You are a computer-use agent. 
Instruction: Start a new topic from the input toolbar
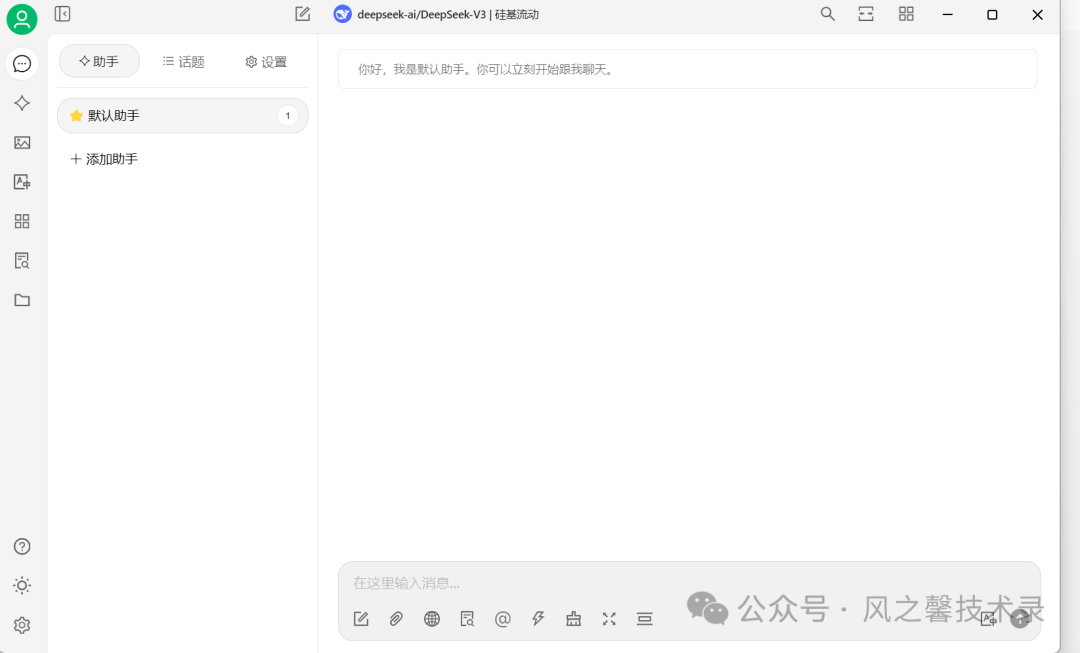[x=361, y=619]
